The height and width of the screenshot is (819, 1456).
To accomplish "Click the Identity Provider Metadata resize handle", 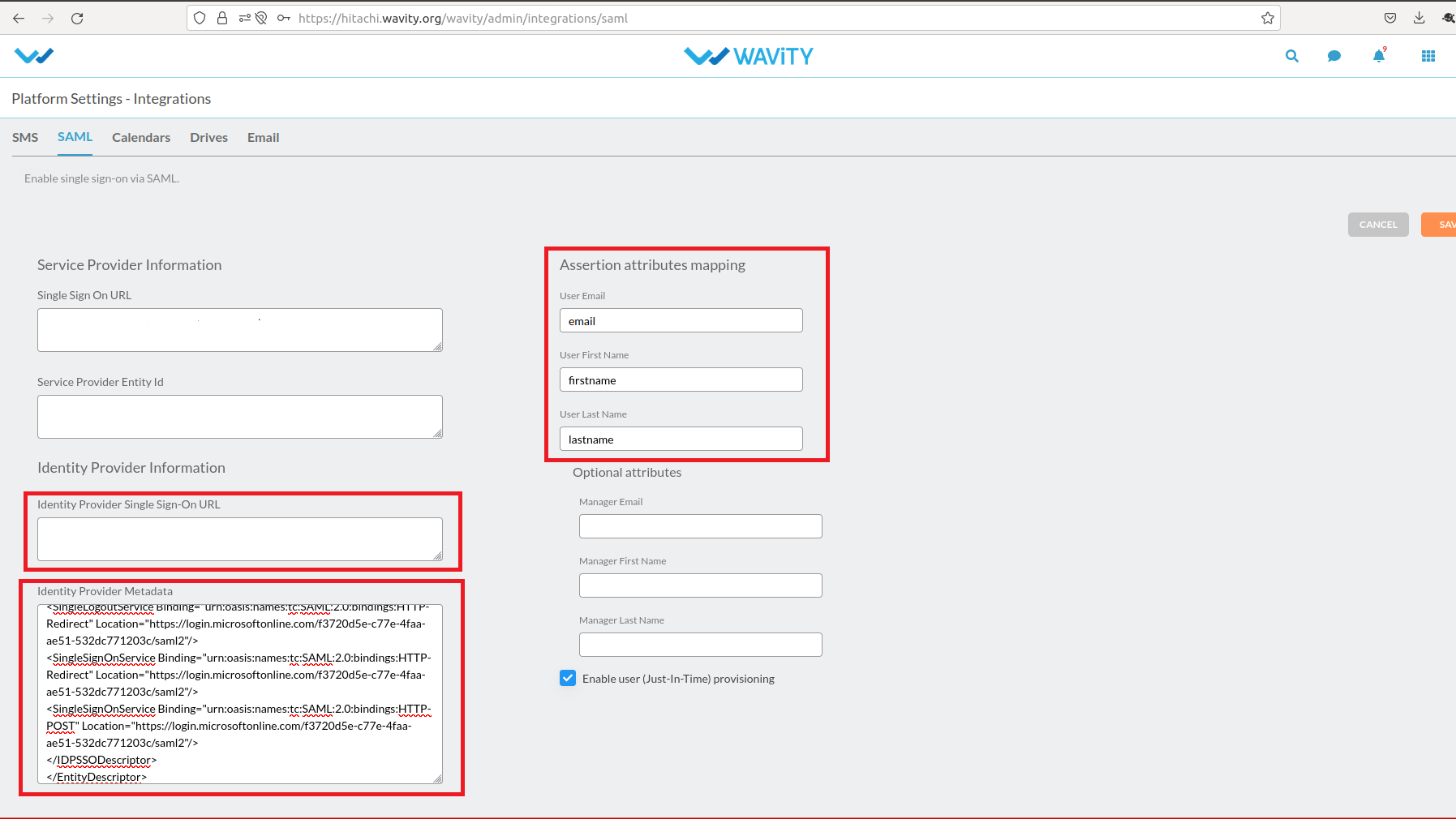I will click(437, 778).
